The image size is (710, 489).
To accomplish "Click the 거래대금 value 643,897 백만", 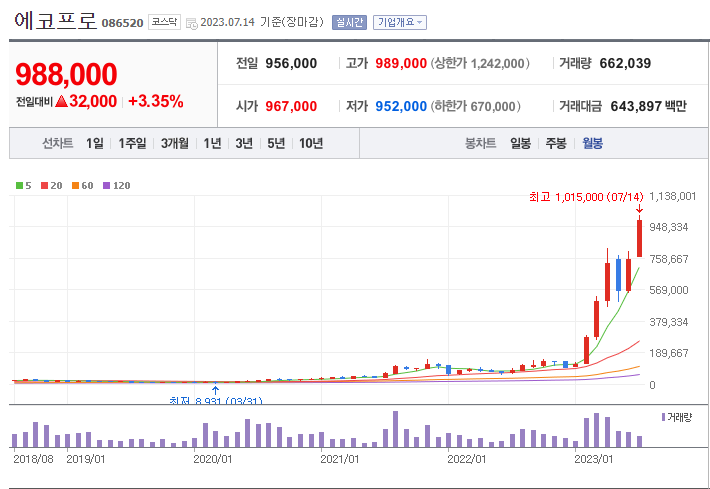I will [648, 106].
